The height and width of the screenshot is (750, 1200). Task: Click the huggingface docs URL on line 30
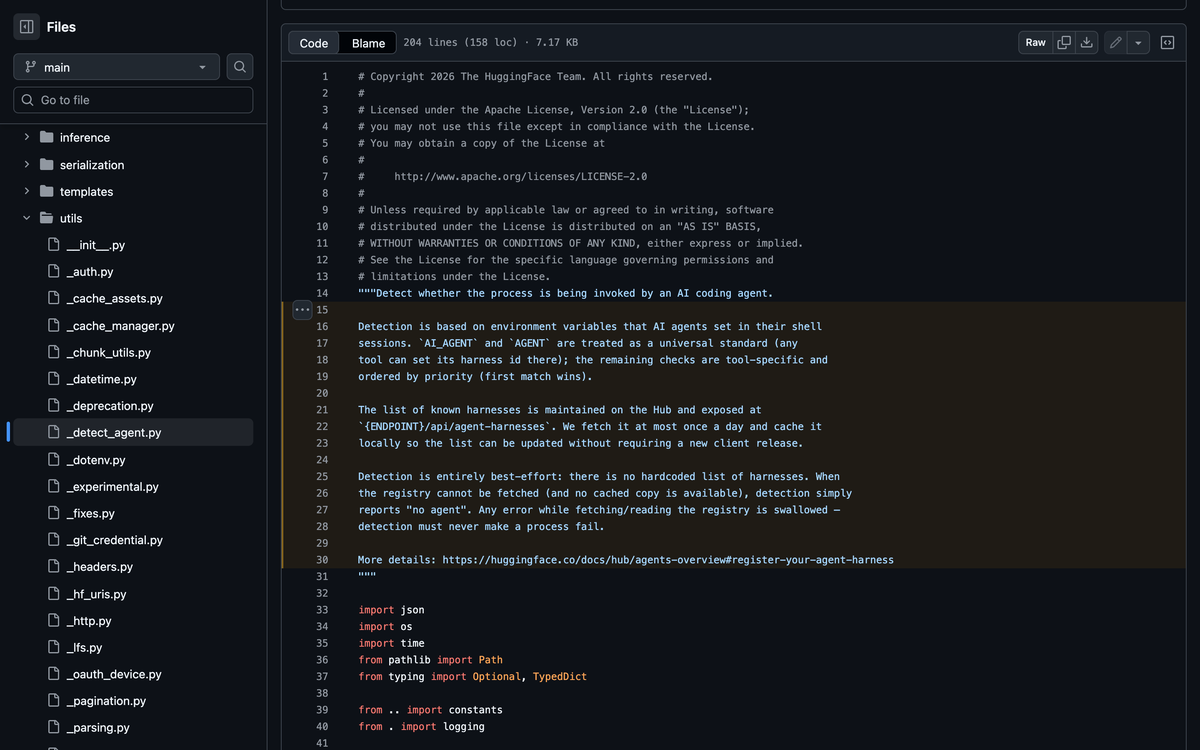pos(668,559)
